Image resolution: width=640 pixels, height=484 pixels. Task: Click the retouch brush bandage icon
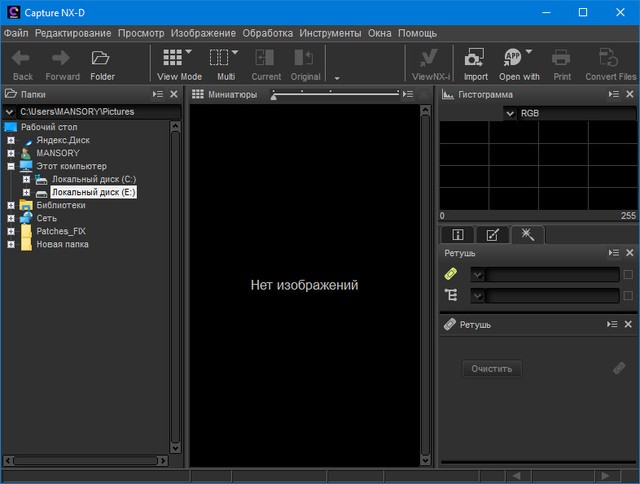coord(451,275)
